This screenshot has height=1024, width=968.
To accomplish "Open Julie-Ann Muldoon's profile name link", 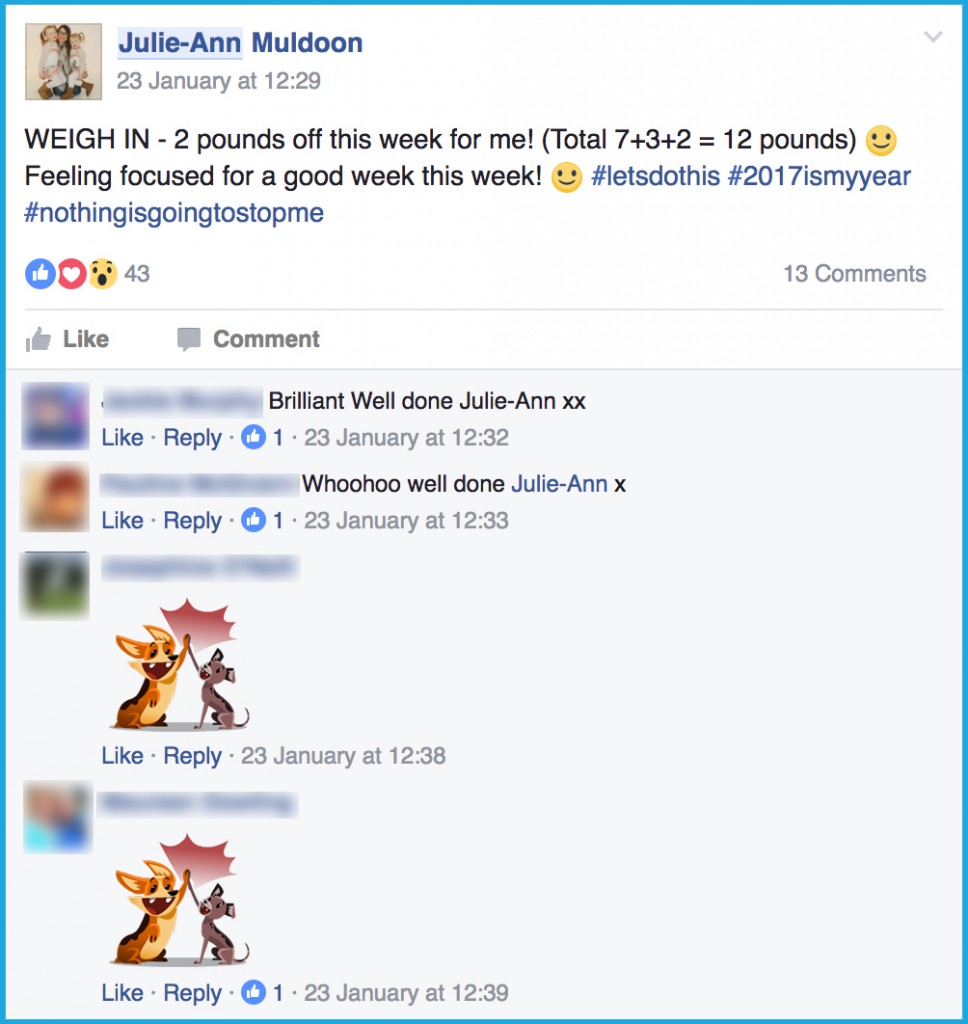I will [240, 43].
